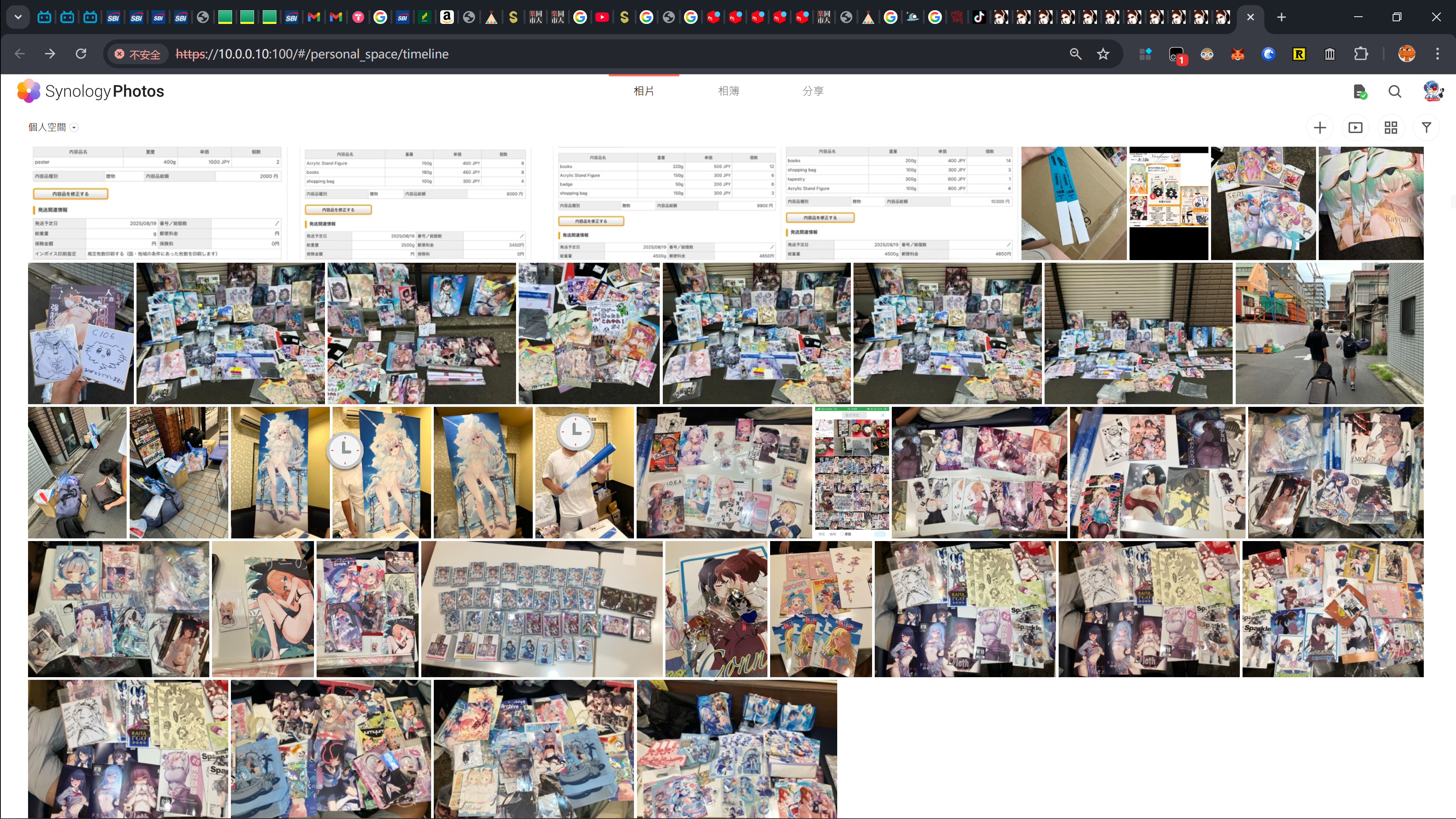Click the backup-complete status icon
Viewport: 1456px width, 819px height.
coord(1360,91)
